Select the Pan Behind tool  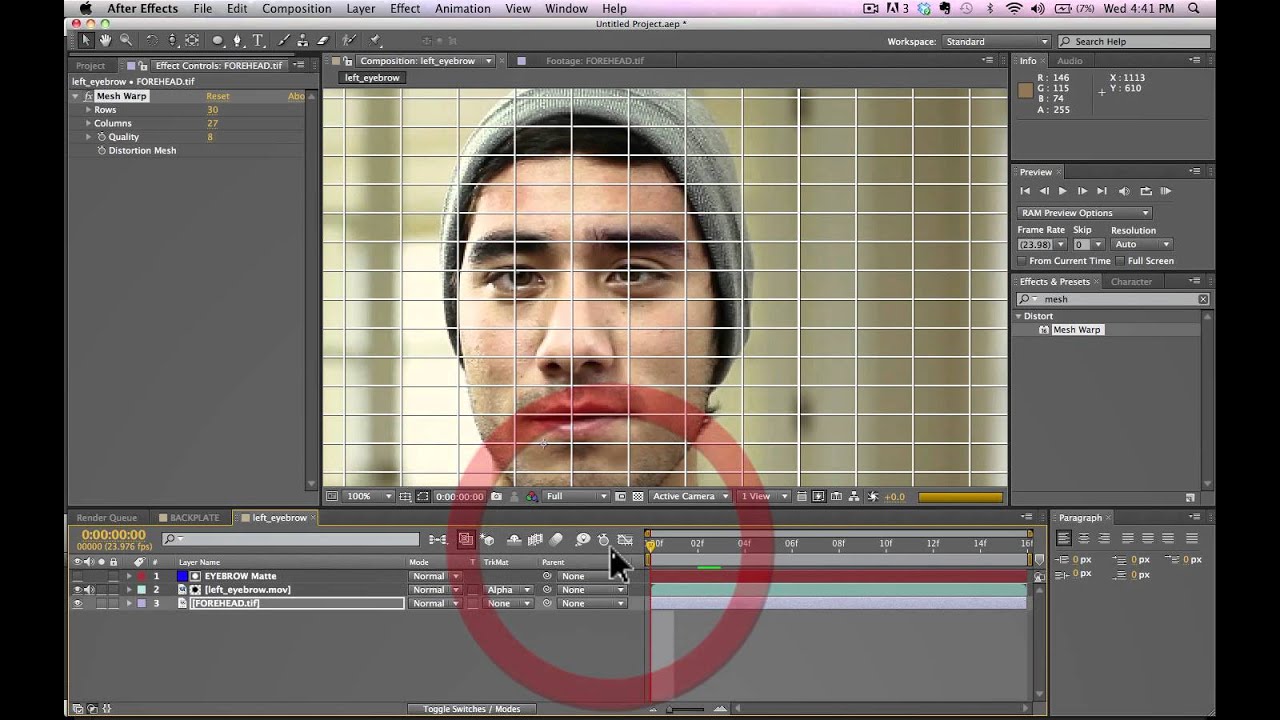click(192, 41)
